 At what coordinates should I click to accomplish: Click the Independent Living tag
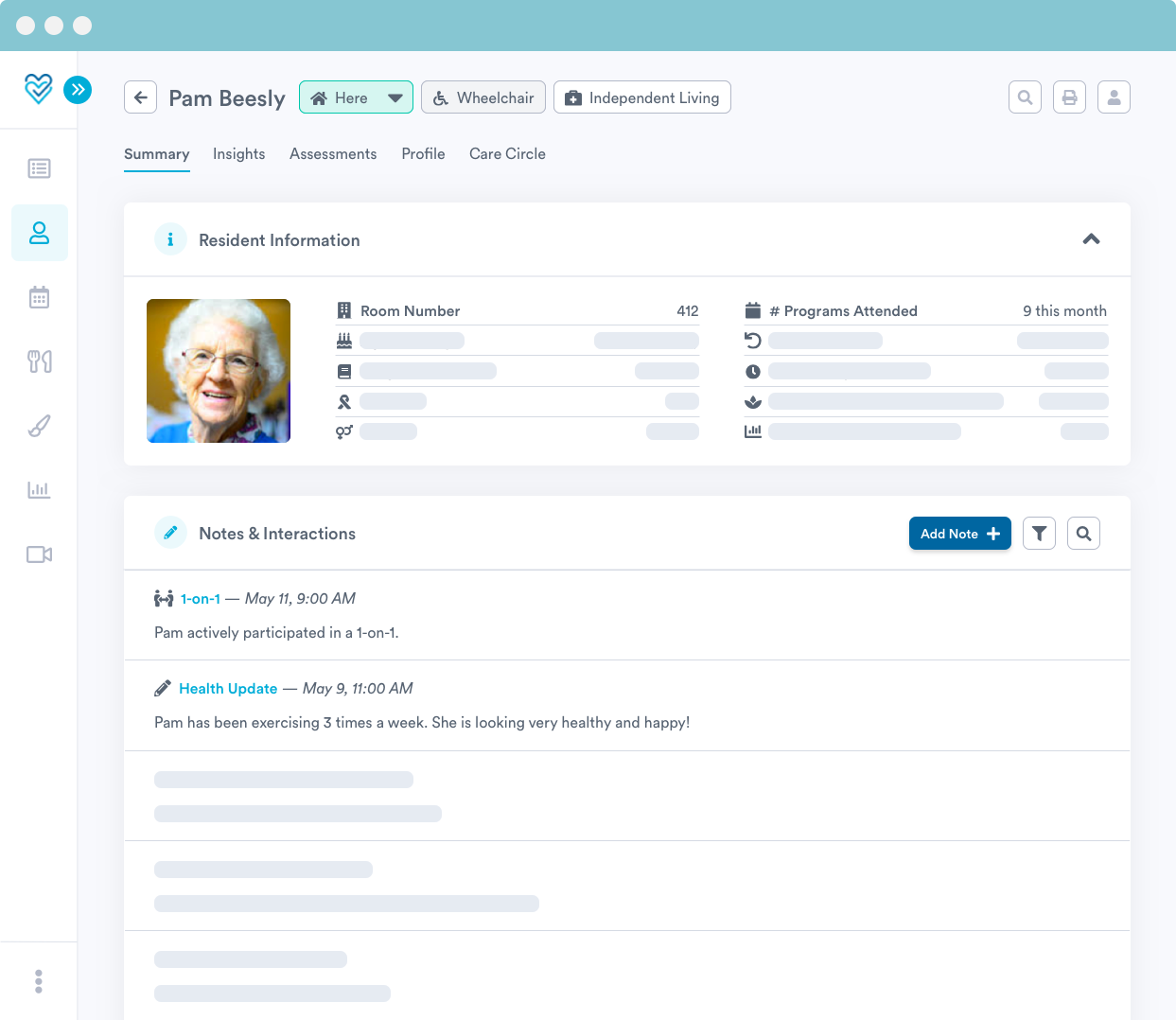[641, 97]
